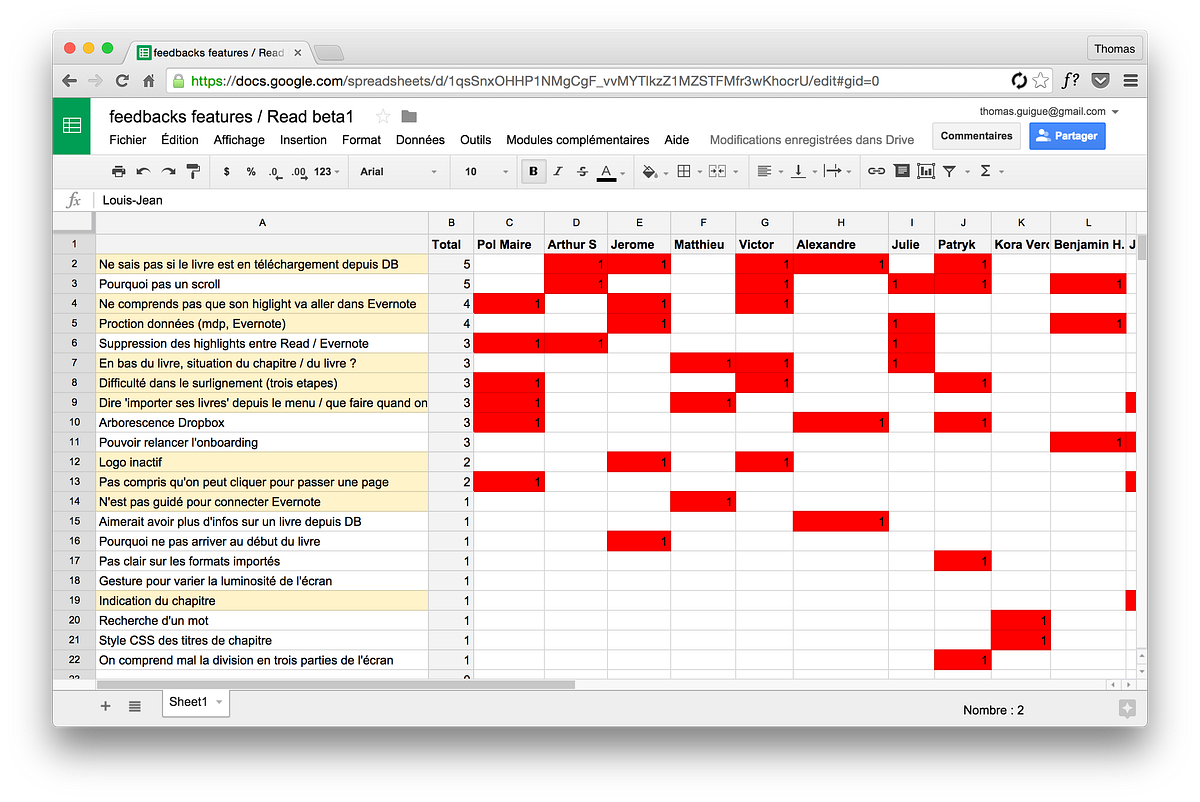Open the Aide menu

[x=677, y=140]
